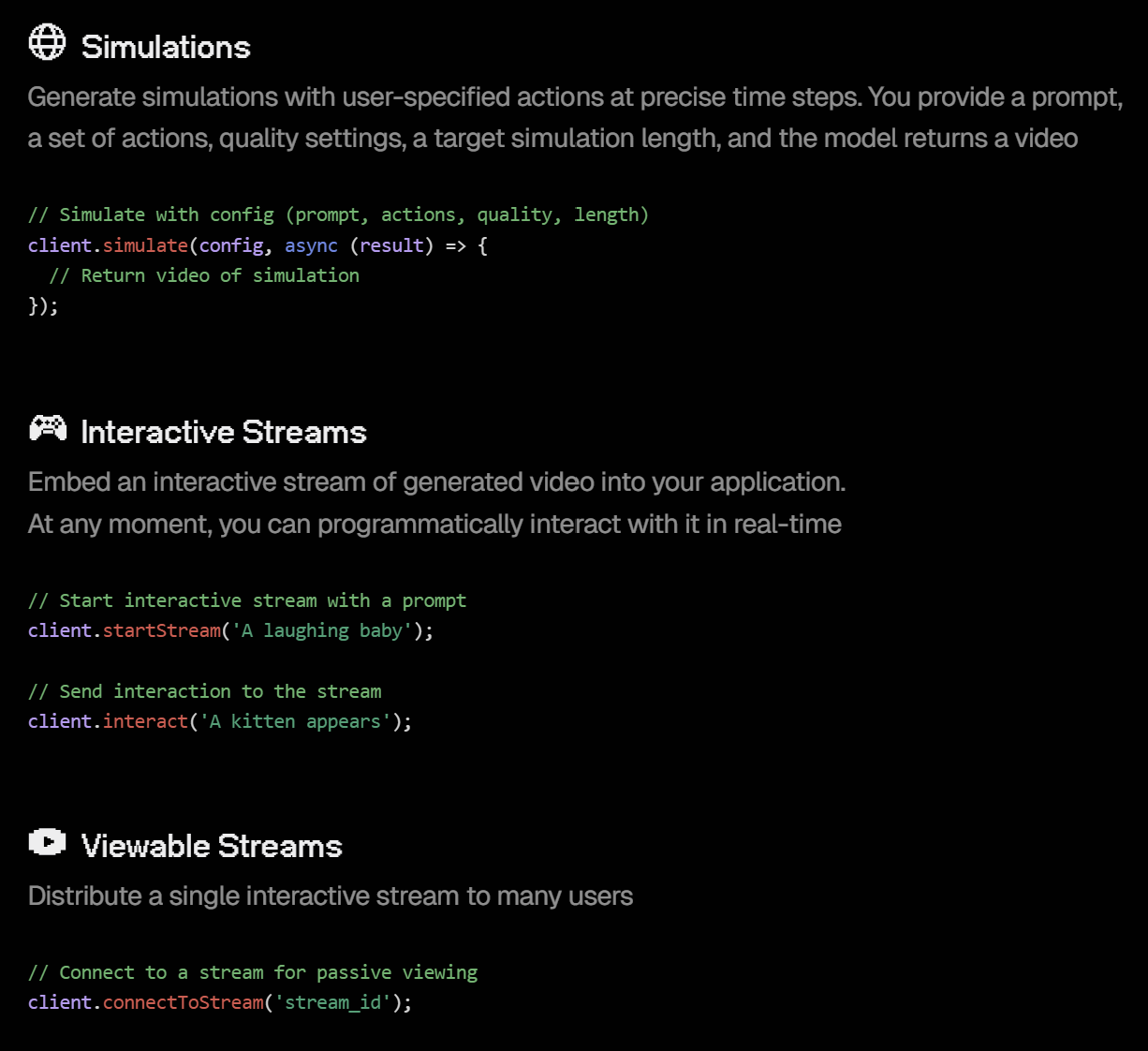Click the comment 'Connect to a stream for passive viewing'

[253, 972]
